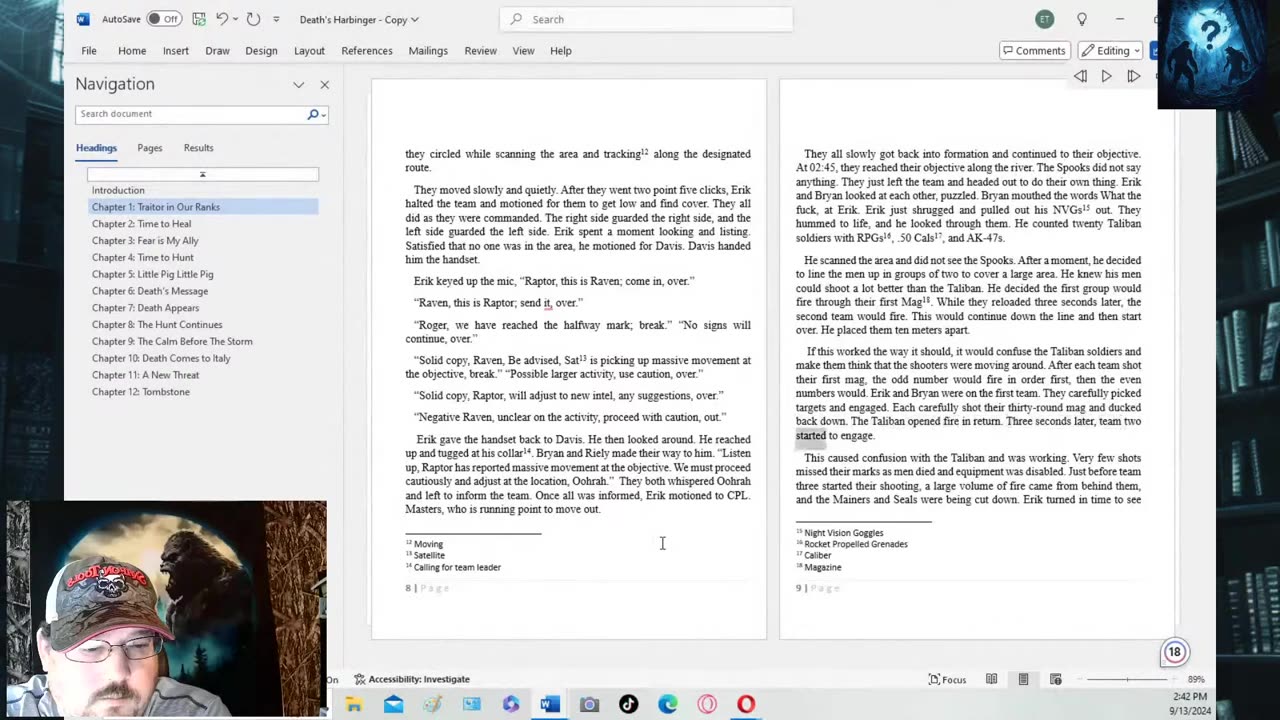This screenshot has width=1280, height=720.
Task: Select Chapter 3: Fear is My Ally
Action: (145, 241)
